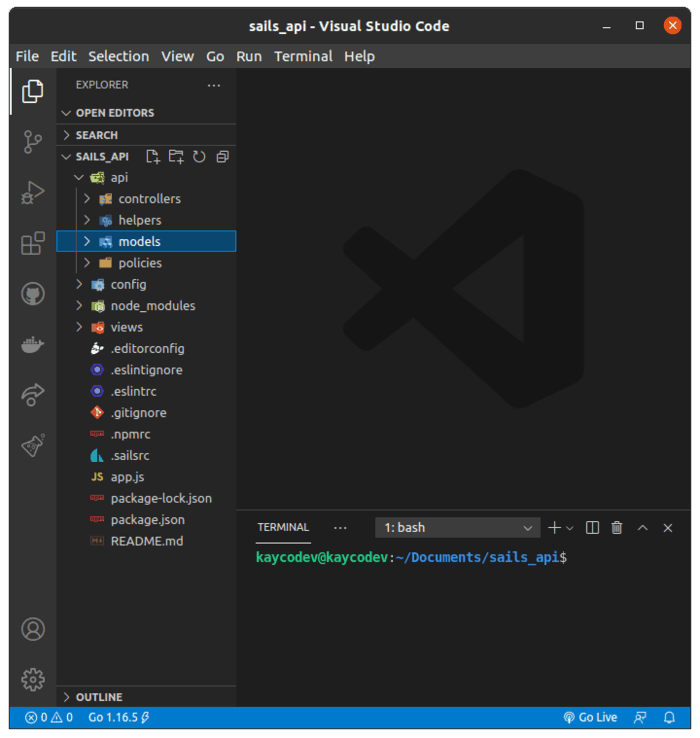Click the feedback icon in status bar

pyautogui.click(x=640, y=718)
